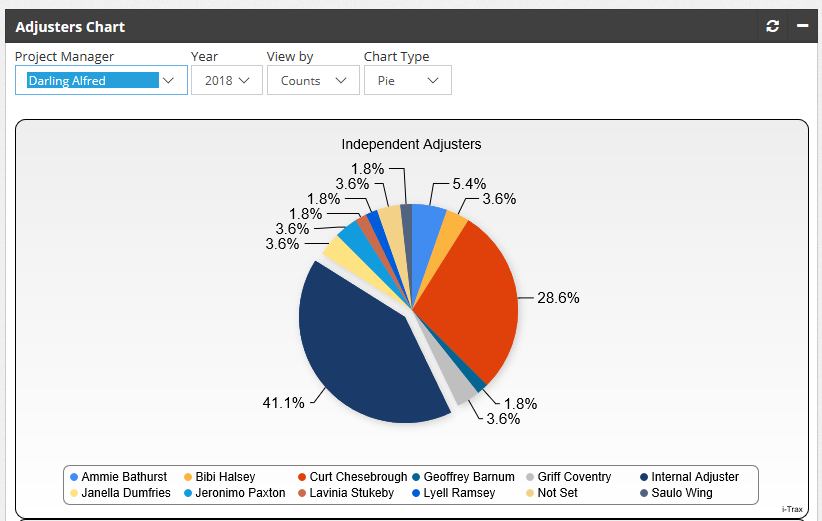Screen dimensions: 822x521
Task: Collapse the Adjusters Chart panel
Action: 802,27
